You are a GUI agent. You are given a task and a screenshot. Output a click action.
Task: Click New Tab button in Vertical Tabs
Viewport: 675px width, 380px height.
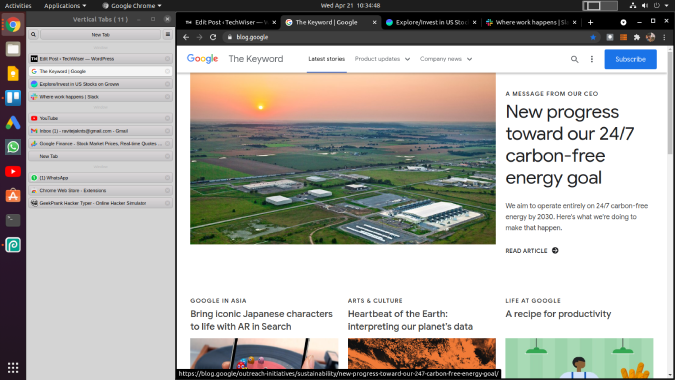click(100, 34)
